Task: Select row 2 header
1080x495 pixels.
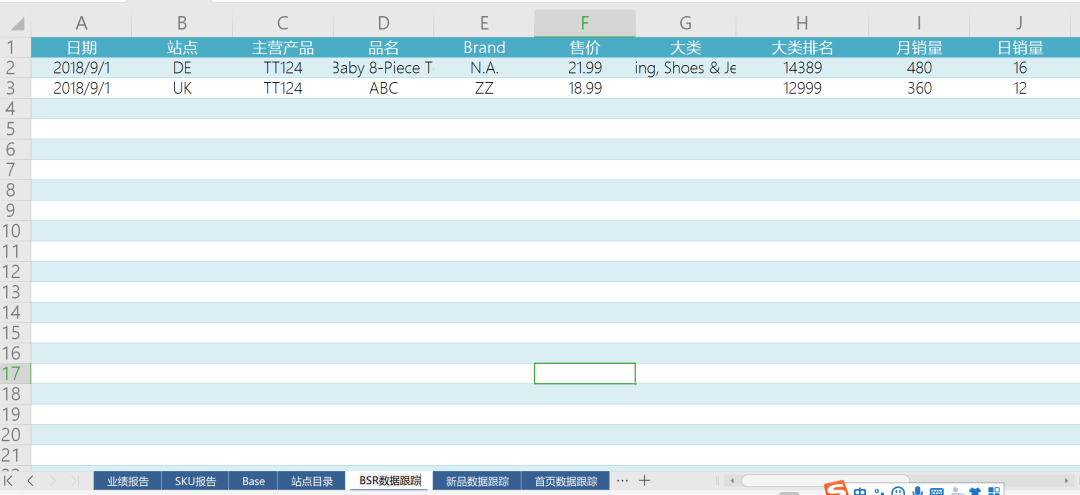Action: click(x=15, y=67)
